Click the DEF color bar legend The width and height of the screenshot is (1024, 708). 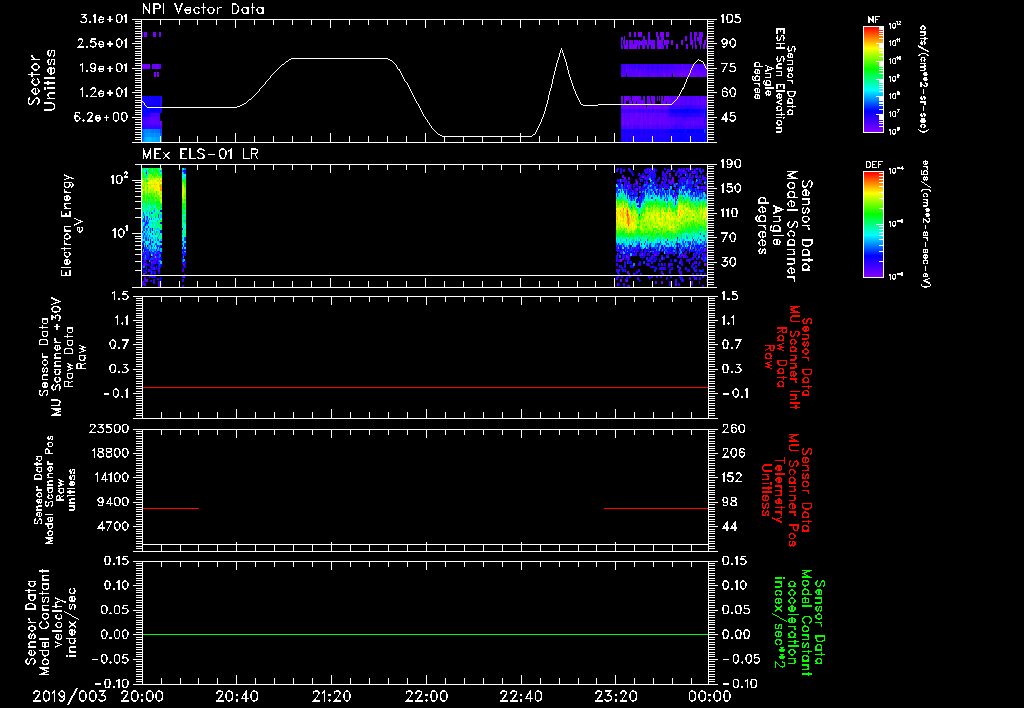874,223
